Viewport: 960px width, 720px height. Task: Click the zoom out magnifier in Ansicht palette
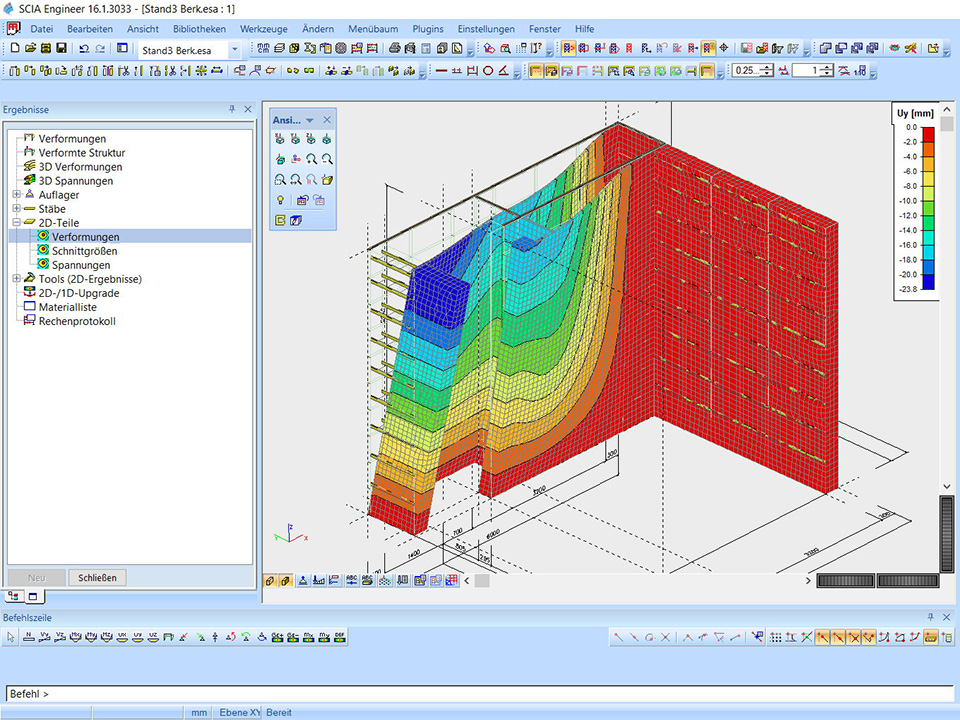coord(327,159)
